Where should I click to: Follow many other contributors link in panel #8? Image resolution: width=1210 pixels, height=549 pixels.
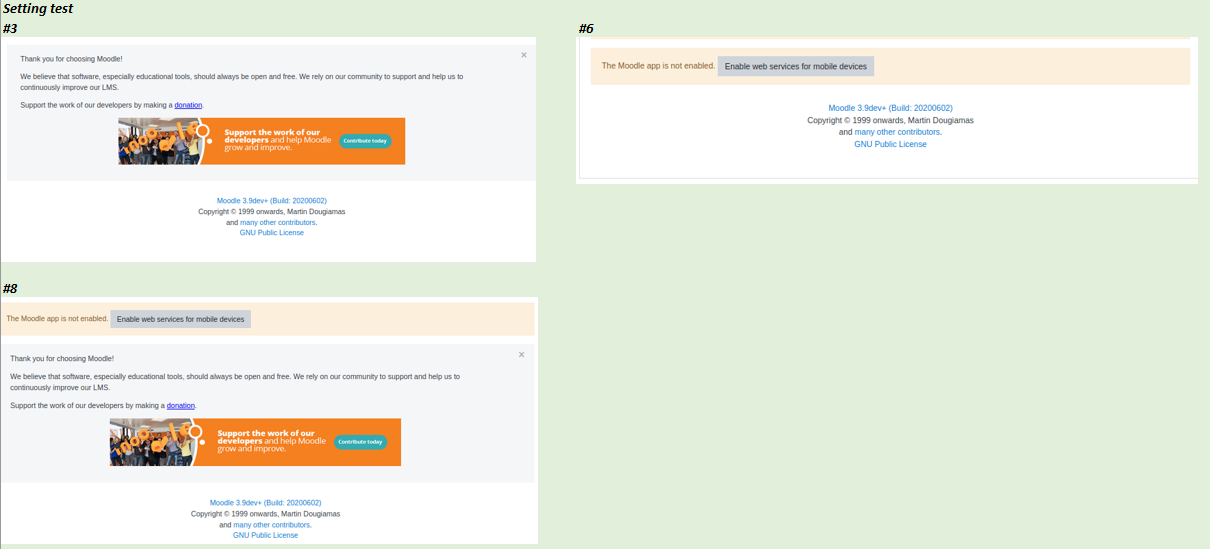pyautogui.click(x=271, y=524)
